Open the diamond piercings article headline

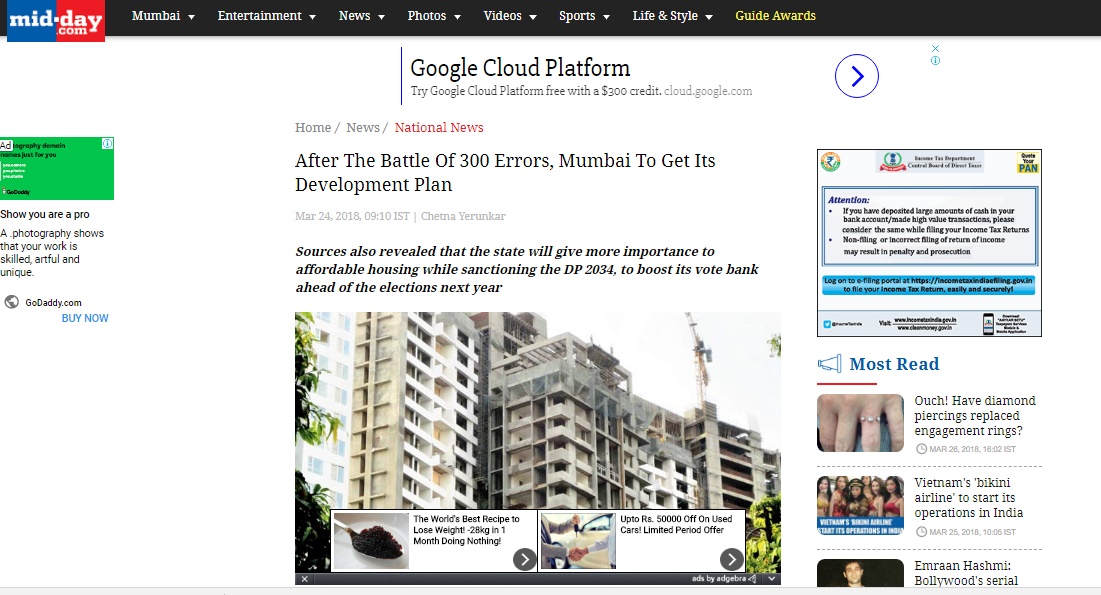tap(975, 415)
